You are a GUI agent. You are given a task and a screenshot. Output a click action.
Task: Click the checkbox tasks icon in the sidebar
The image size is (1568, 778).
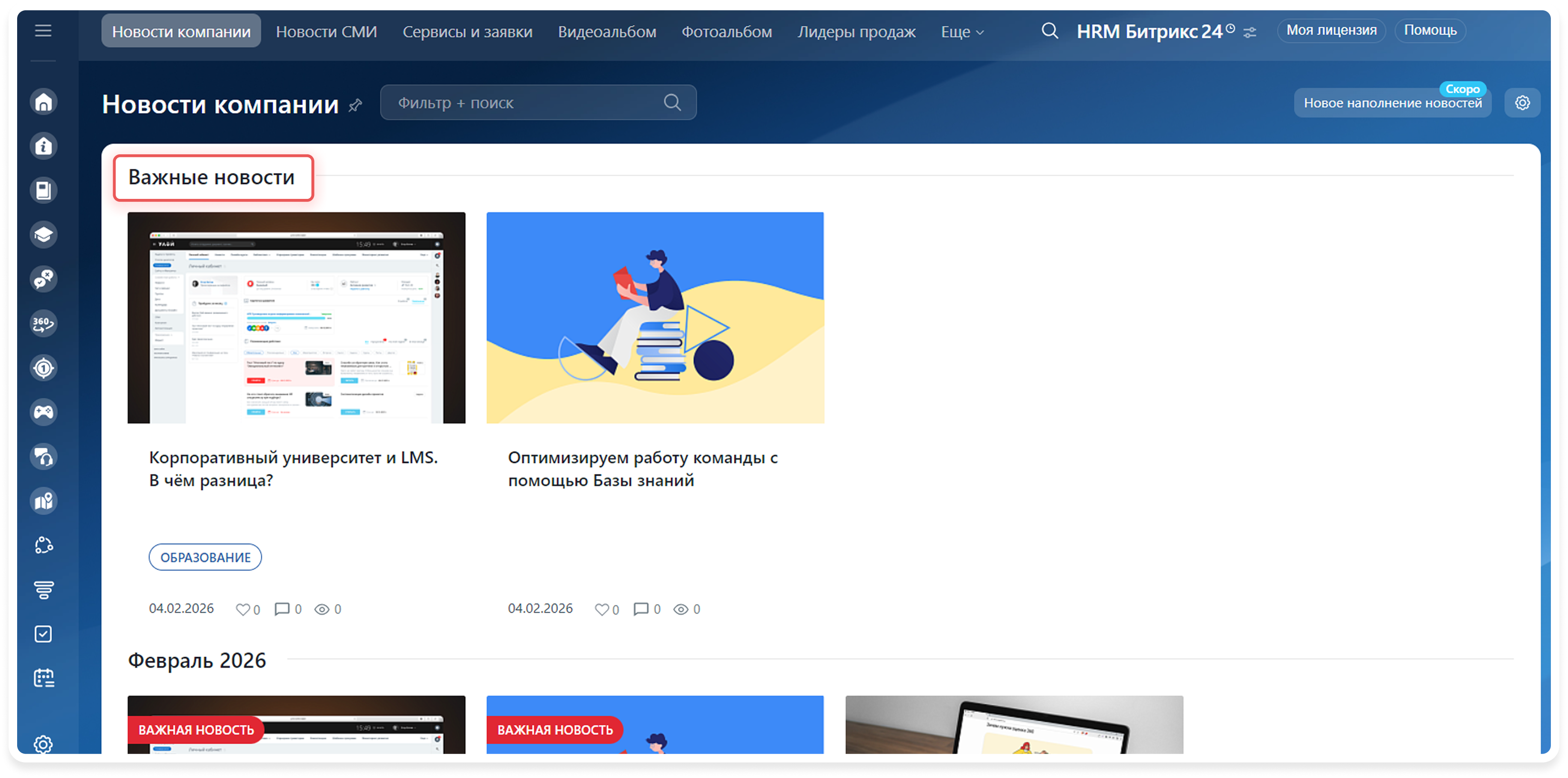[43, 634]
